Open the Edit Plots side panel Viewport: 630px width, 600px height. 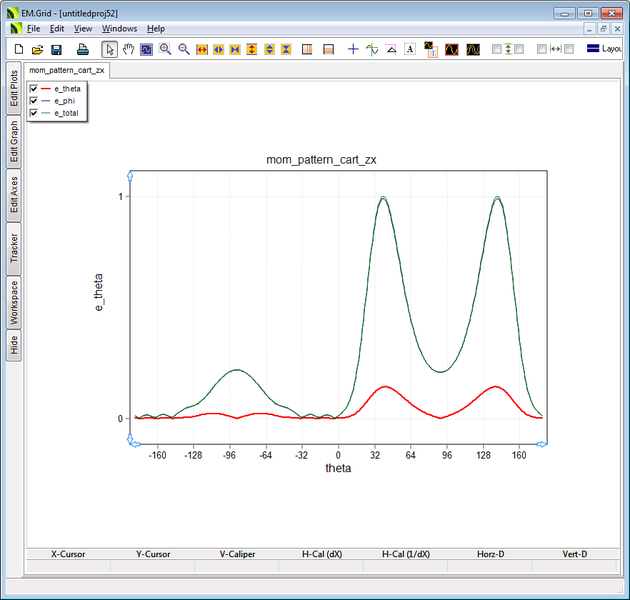pyautogui.click(x=14, y=86)
